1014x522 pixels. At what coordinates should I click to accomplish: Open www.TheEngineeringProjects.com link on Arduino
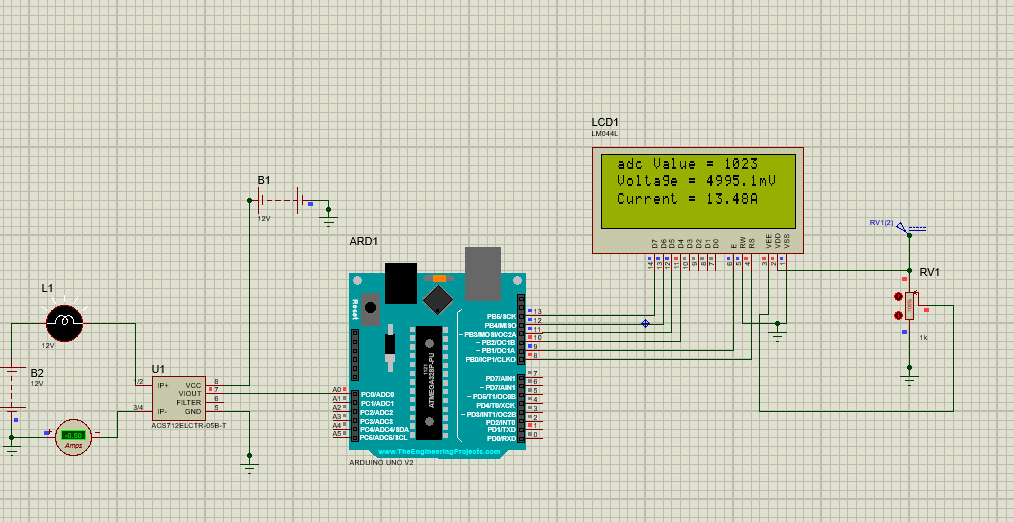438,451
